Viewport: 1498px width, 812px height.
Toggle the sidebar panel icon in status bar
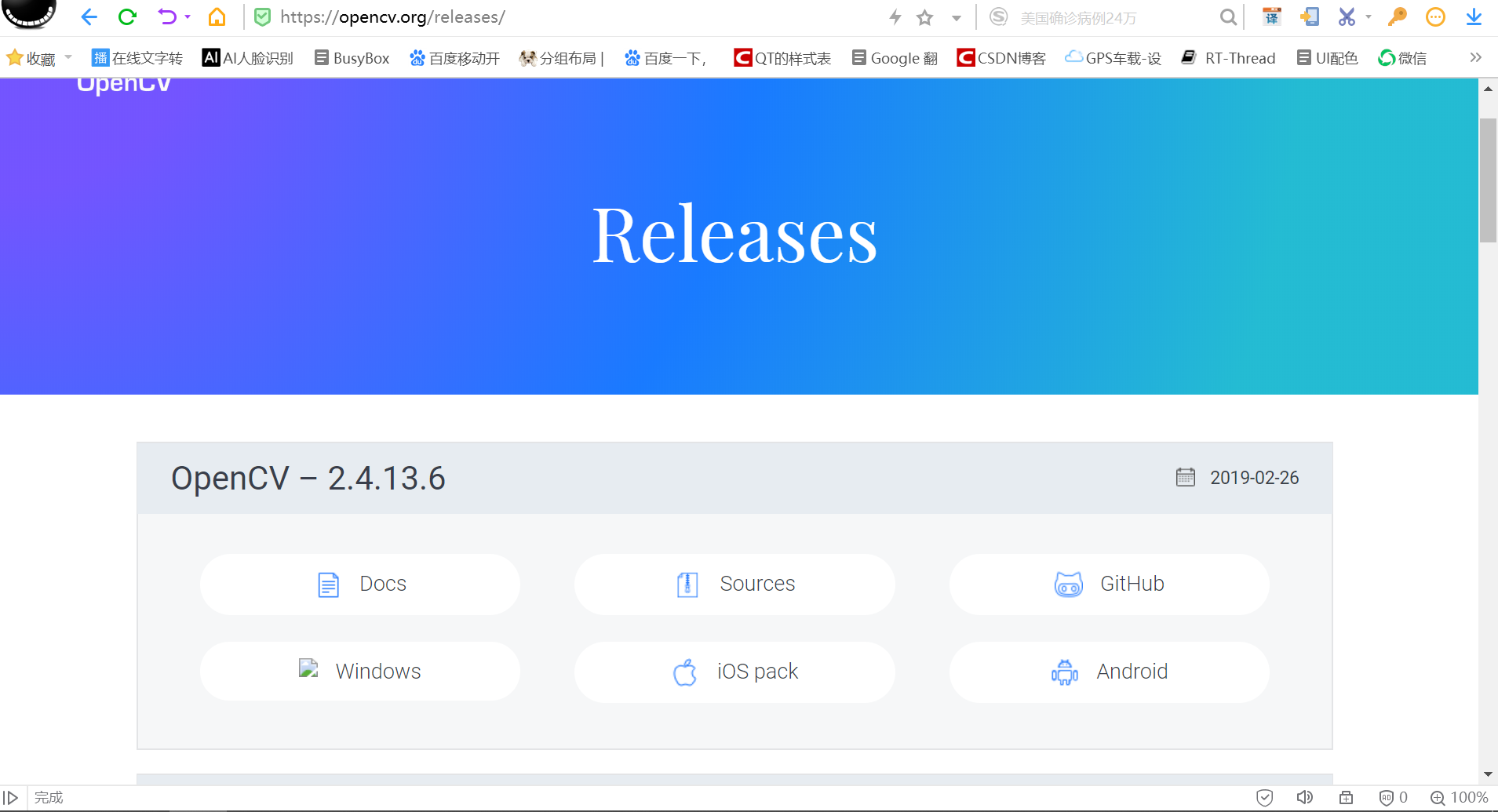11,798
